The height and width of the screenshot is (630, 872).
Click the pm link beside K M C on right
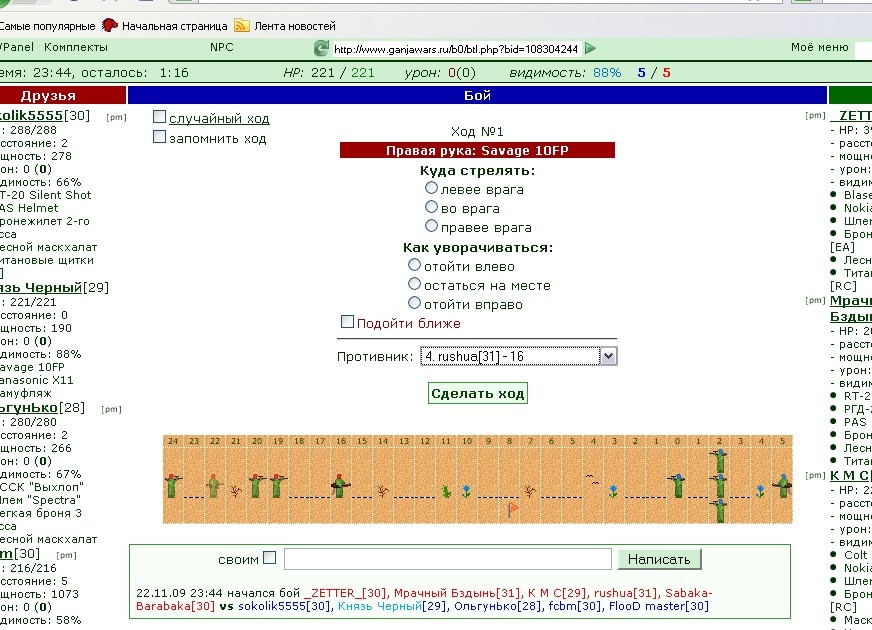[x=815, y=475]
